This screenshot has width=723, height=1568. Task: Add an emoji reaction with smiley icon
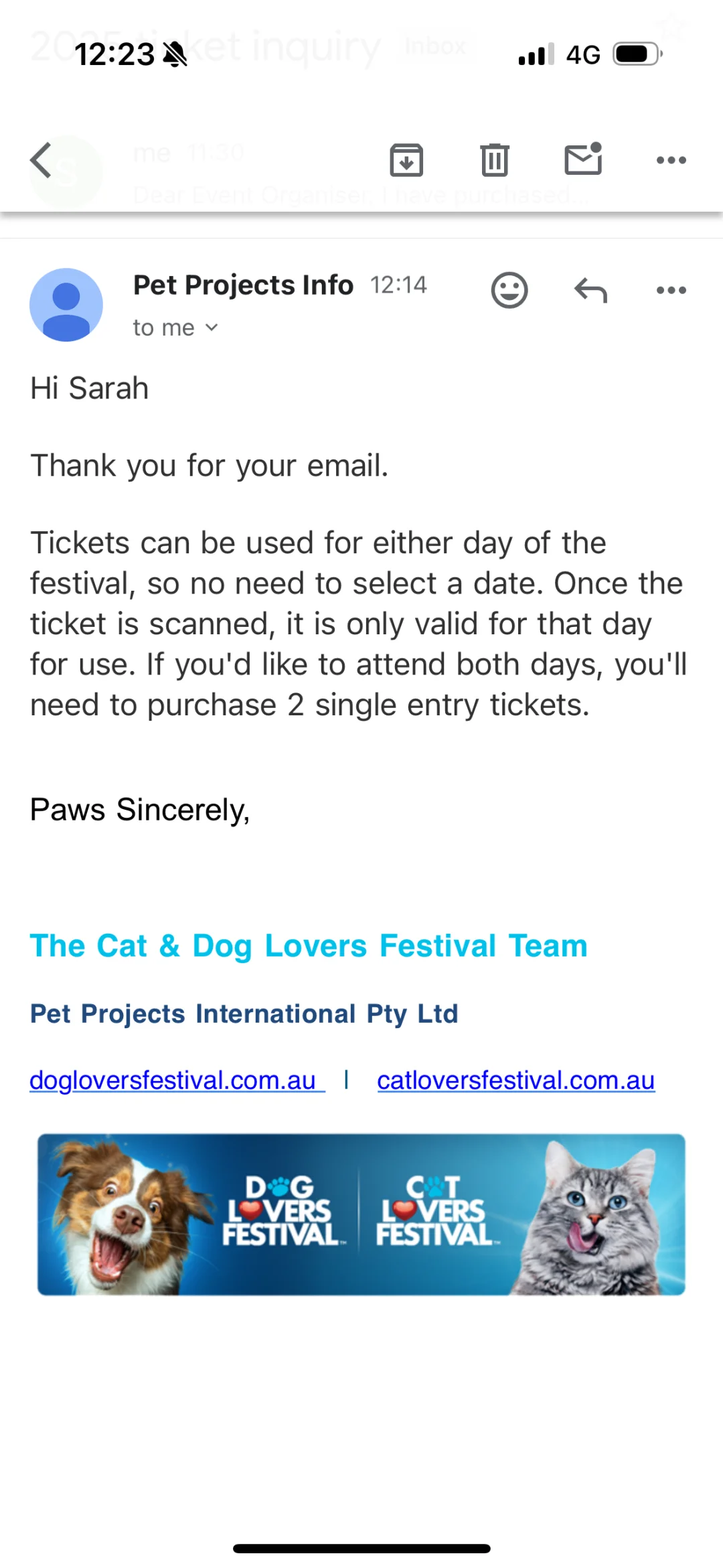pos(509,290)
